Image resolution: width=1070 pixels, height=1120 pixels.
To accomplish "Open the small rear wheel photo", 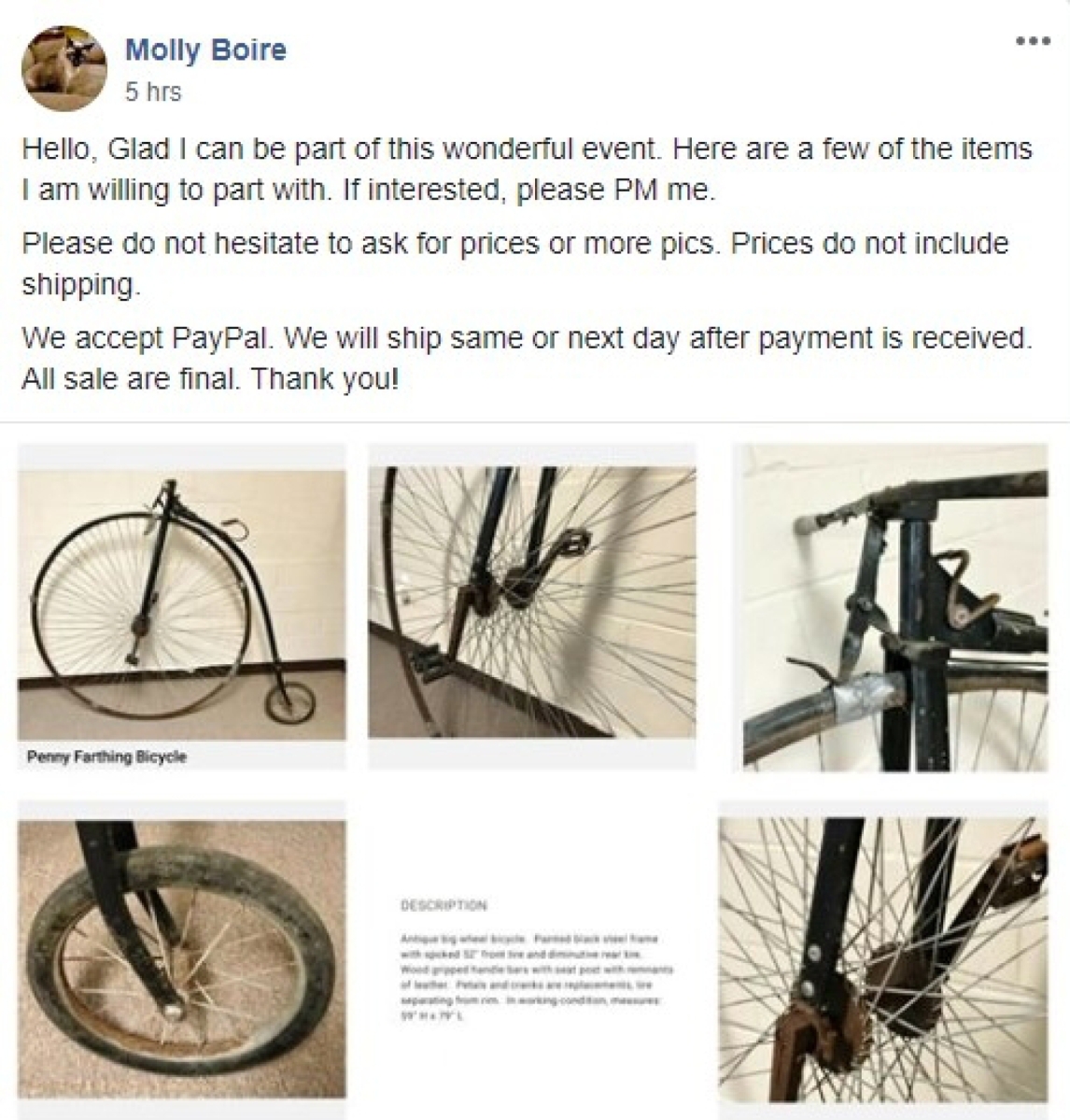I will pyautogui.click(x=182, y=959).
